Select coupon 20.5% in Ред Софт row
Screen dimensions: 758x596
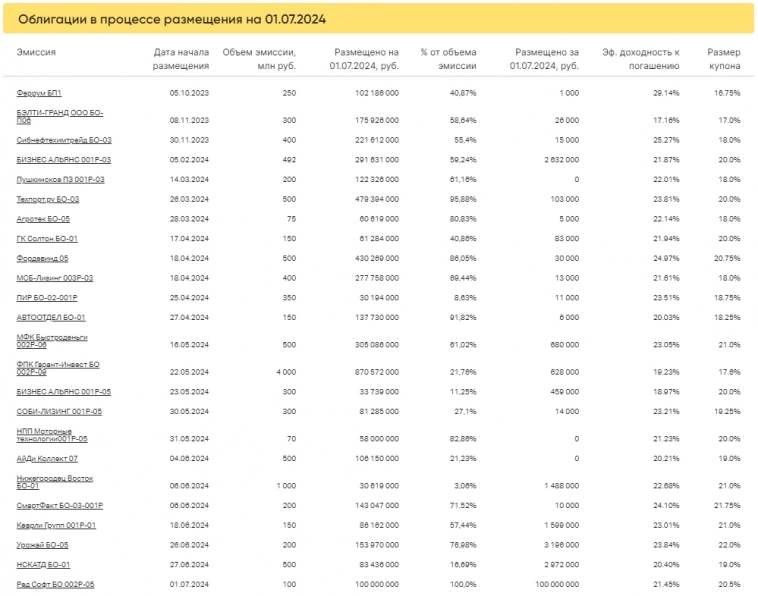[x=729, y=584]
